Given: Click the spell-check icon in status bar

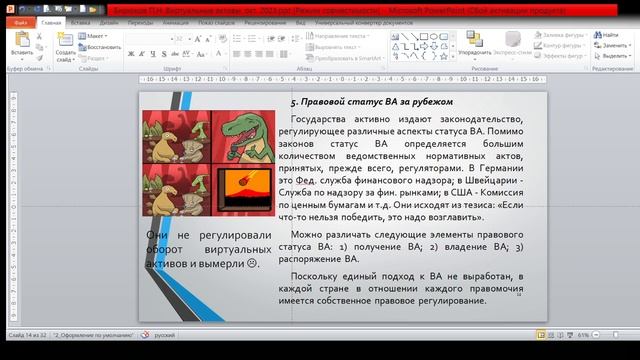Looking at the screenshot, I should tap(145, 335).
